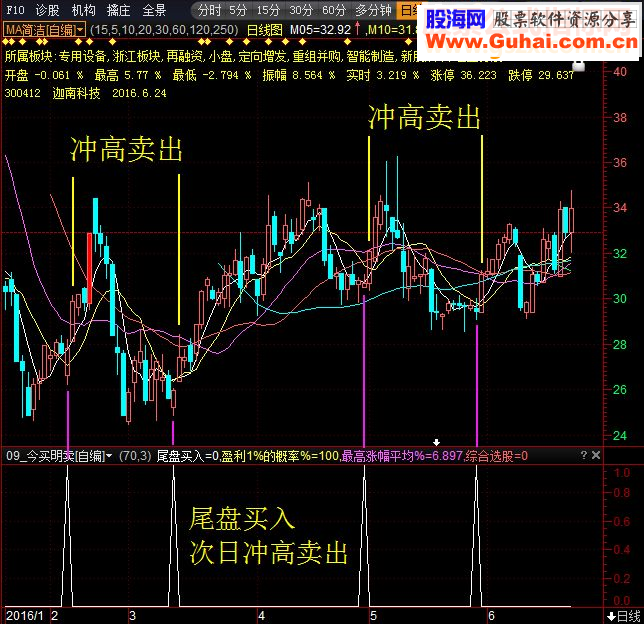This screenshot has height=624, width=644.
Task: Click the 再融资 sector name
Action: tap(184, 56)
